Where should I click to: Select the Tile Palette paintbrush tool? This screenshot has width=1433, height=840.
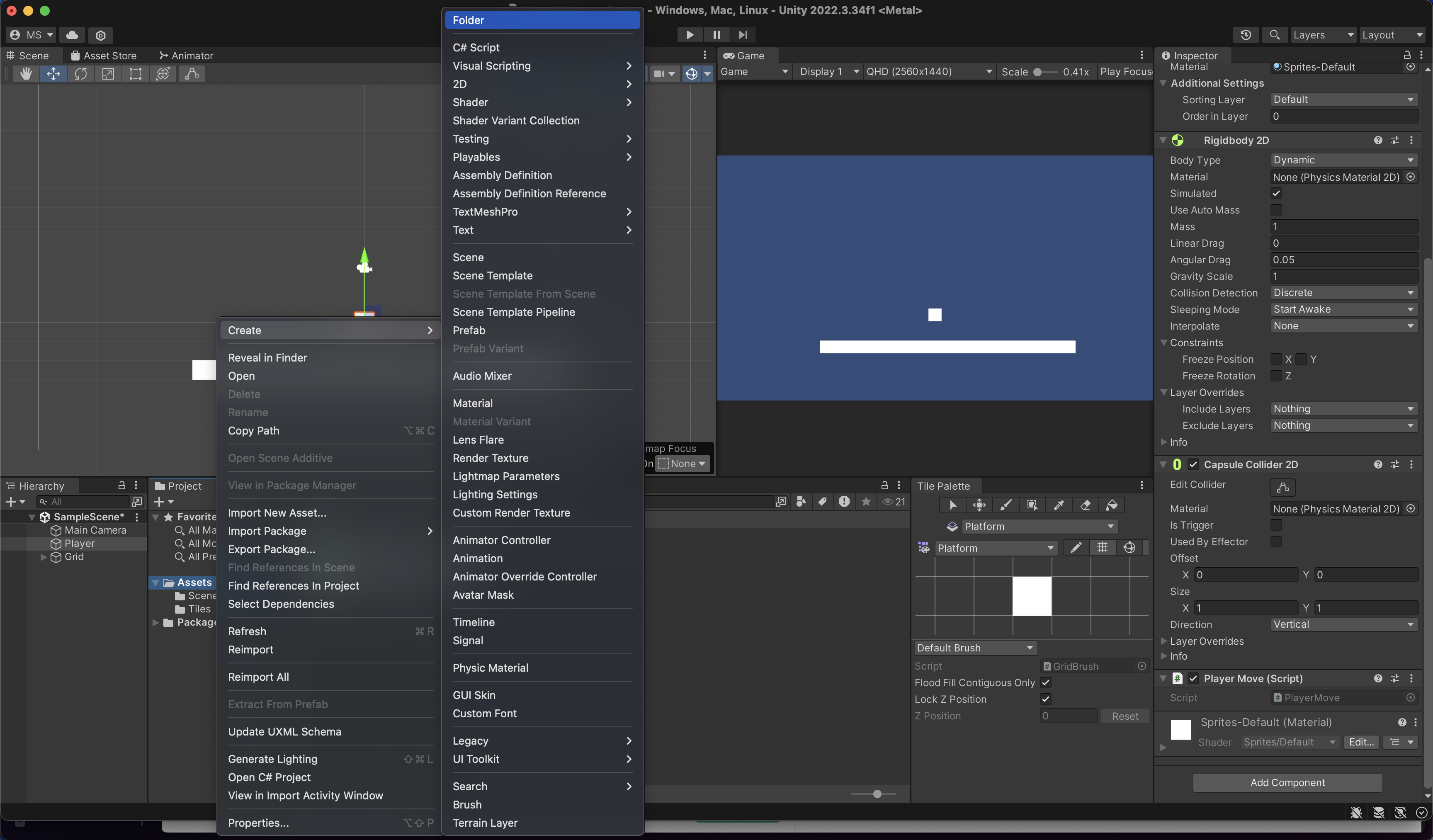1006,505
